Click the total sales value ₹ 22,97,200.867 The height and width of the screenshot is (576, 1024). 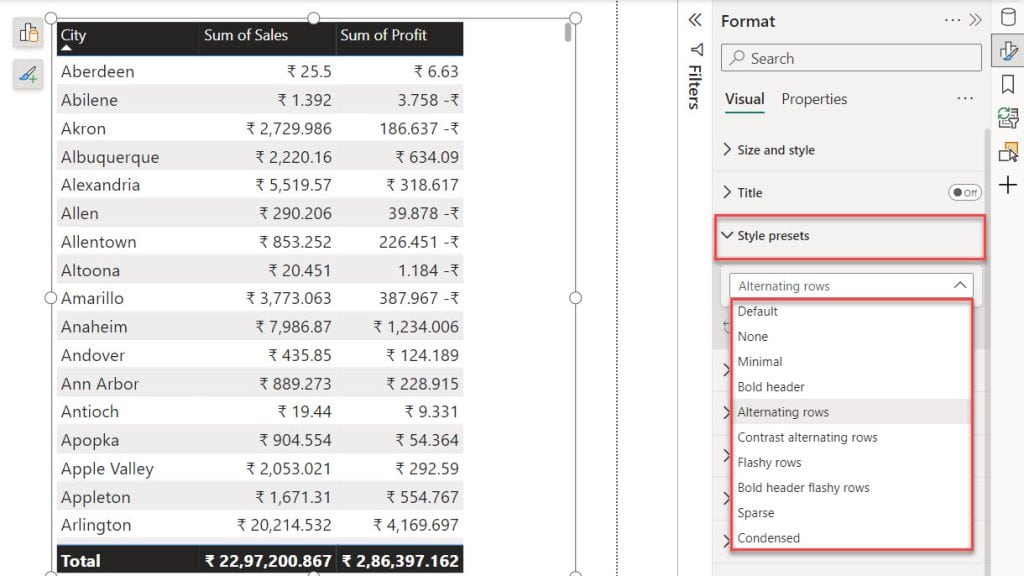[x=268, y=561]
